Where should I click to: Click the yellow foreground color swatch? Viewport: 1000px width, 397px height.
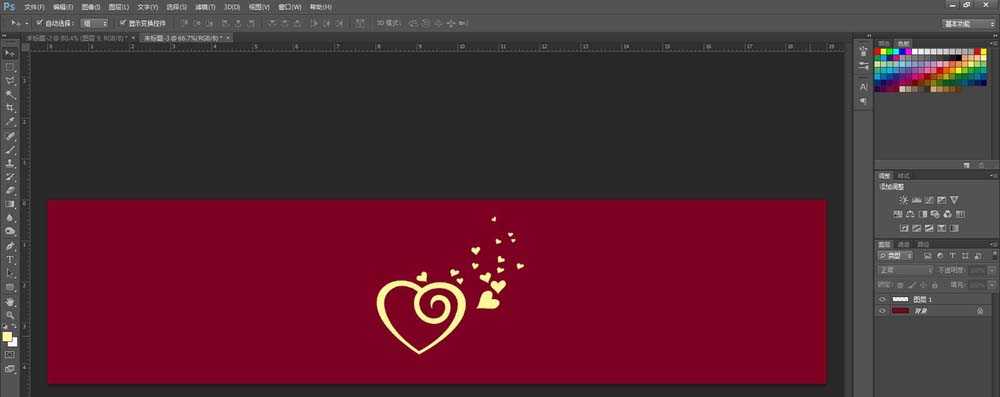[x=7, y=337]
